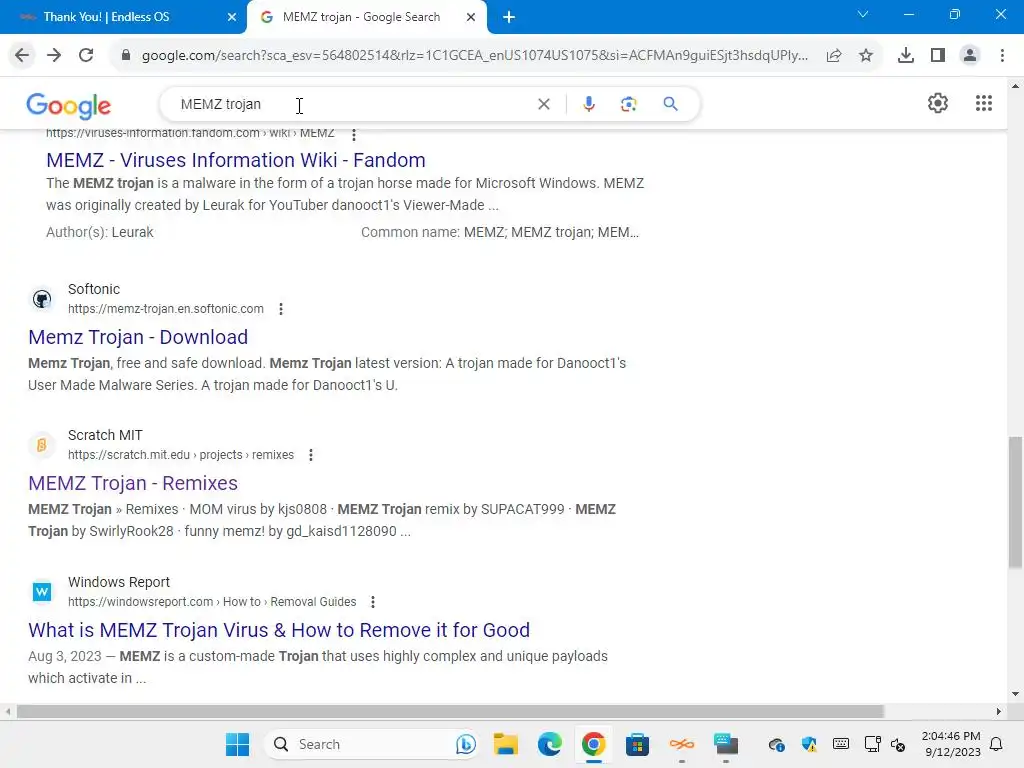The image size is (1024, 768).
Task: Open Chrome profile avatar
Action: [x=970, y=56]
